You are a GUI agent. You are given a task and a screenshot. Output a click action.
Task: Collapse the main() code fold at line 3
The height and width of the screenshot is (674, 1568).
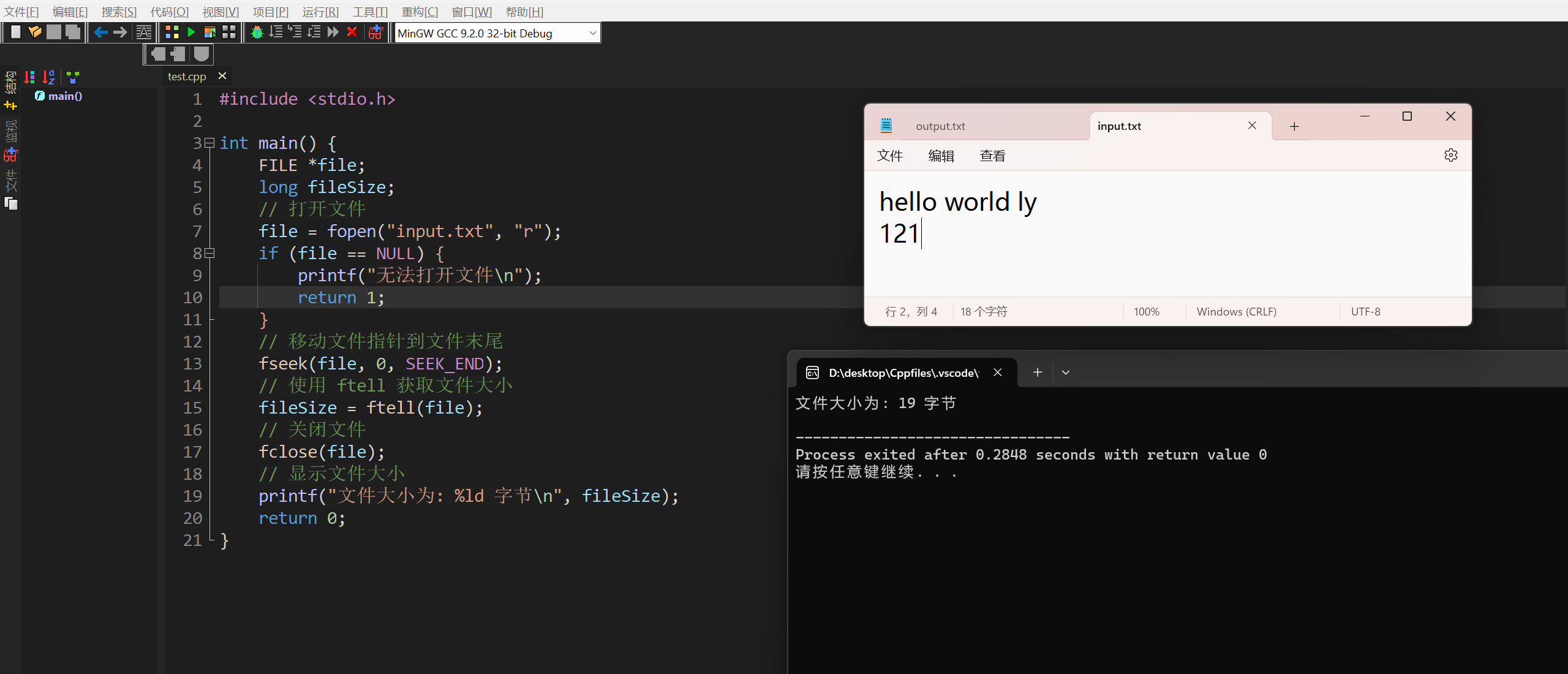click(x=209, y=143)
